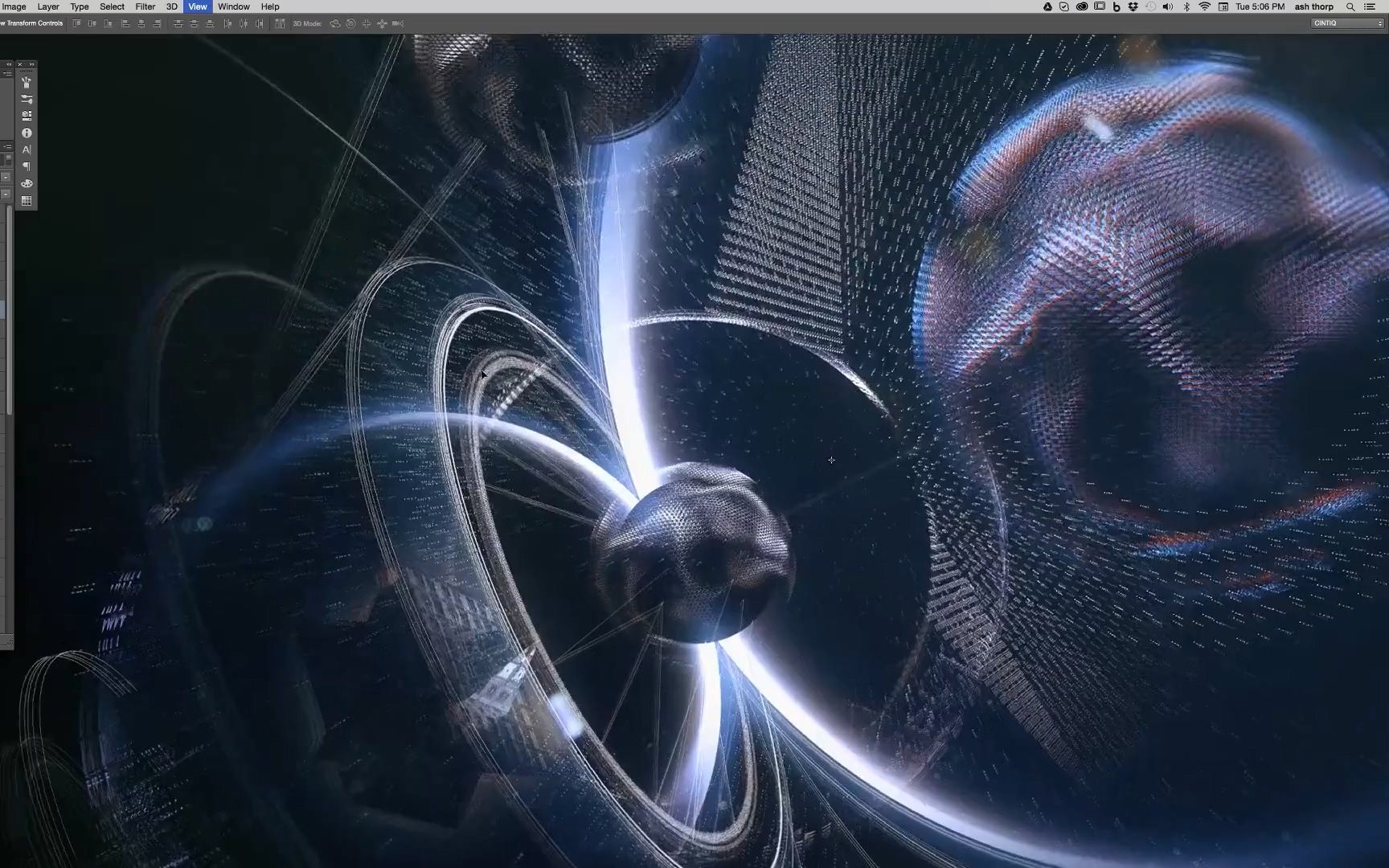Open the Help menu
This screenshot has height=868, width=1389.
pyautogui.click(x=270, y=6)
